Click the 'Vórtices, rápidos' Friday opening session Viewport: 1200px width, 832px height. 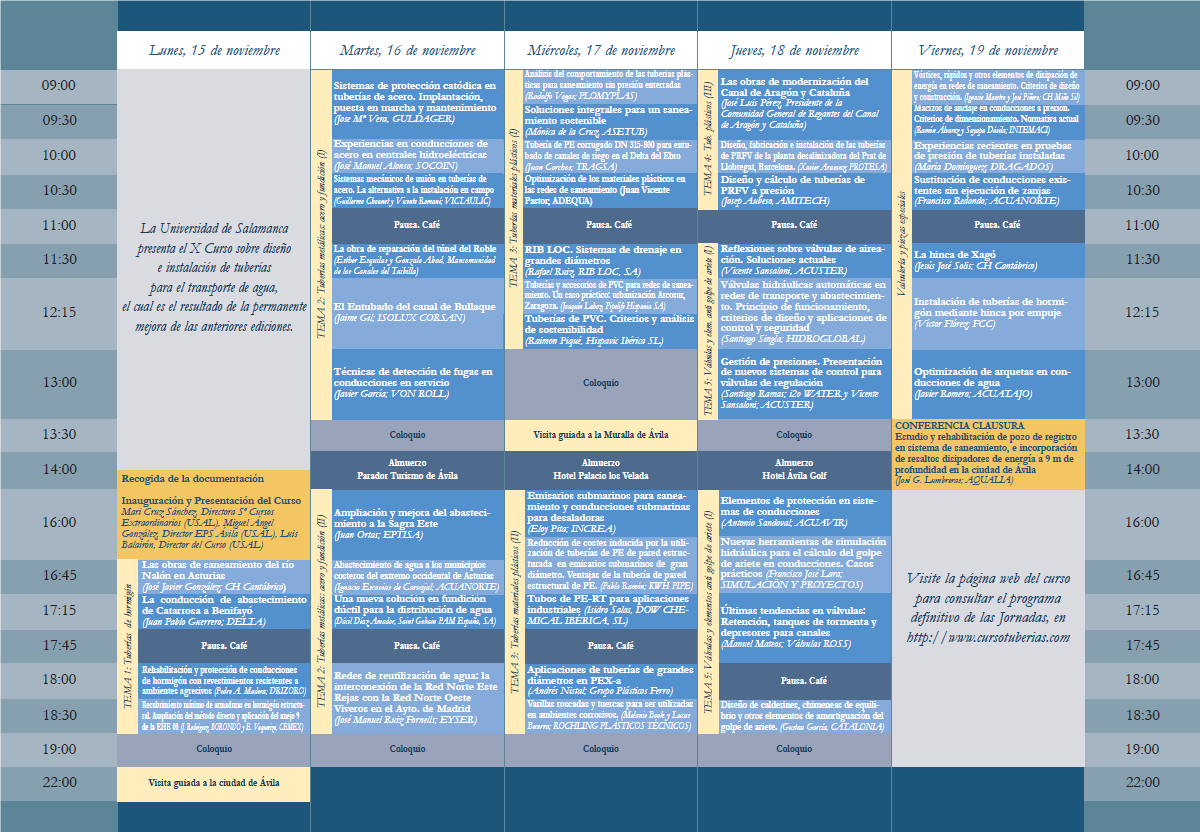(998, 86)
